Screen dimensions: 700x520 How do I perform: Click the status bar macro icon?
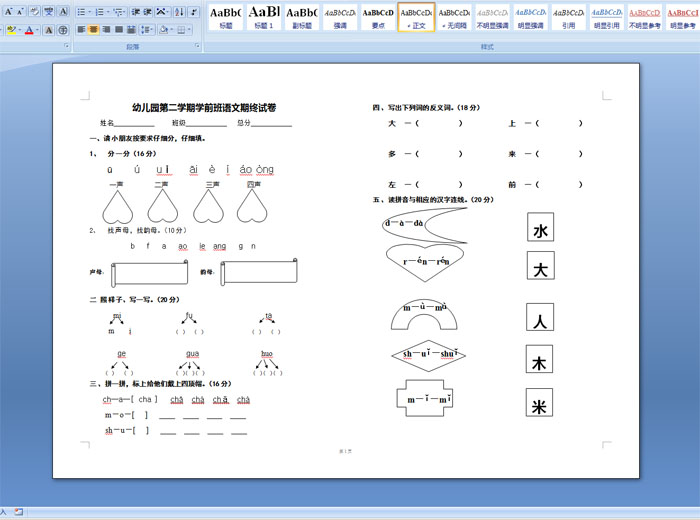[18, 512]
